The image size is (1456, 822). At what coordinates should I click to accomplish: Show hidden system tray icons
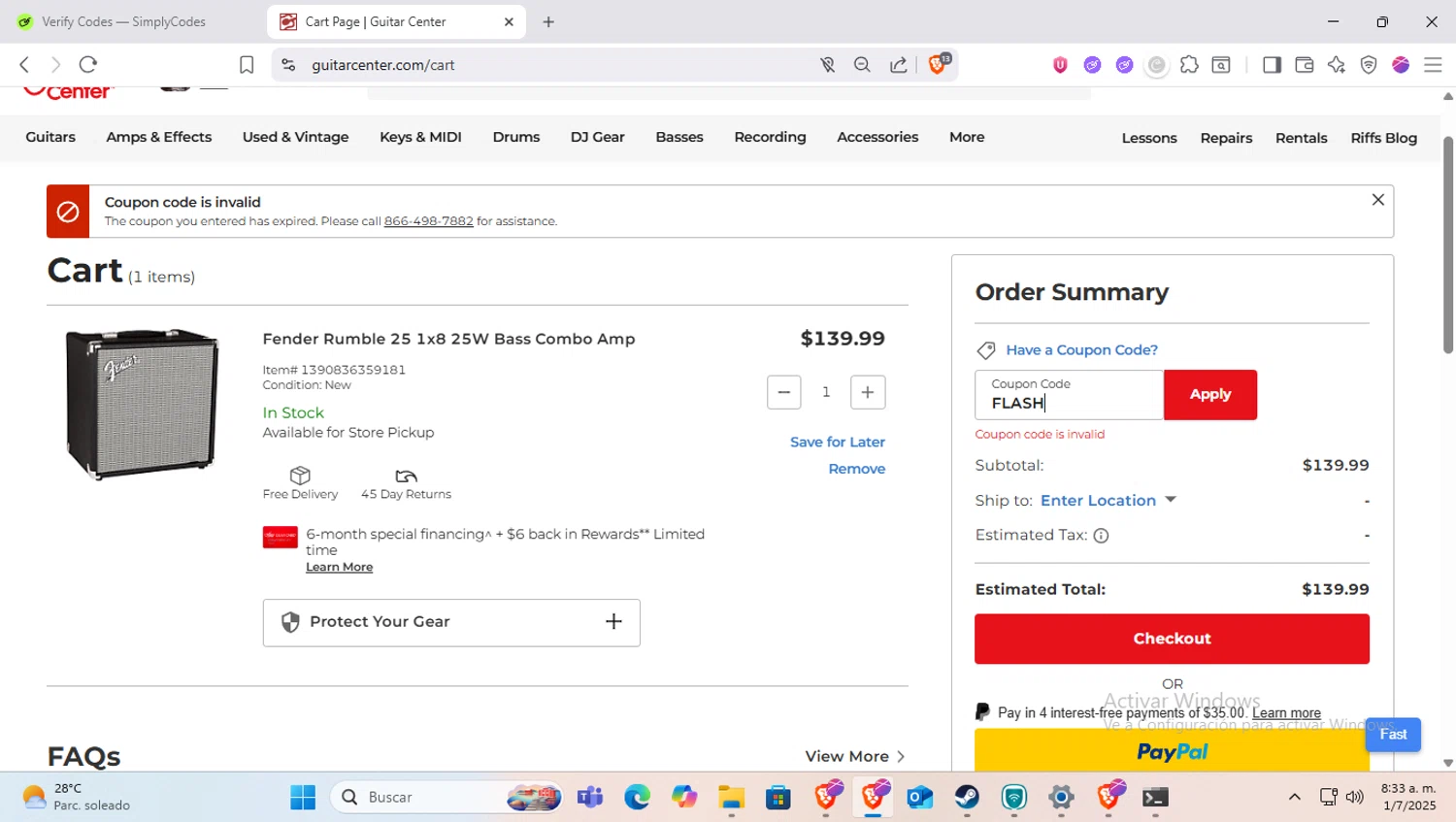coord(1294,797)
